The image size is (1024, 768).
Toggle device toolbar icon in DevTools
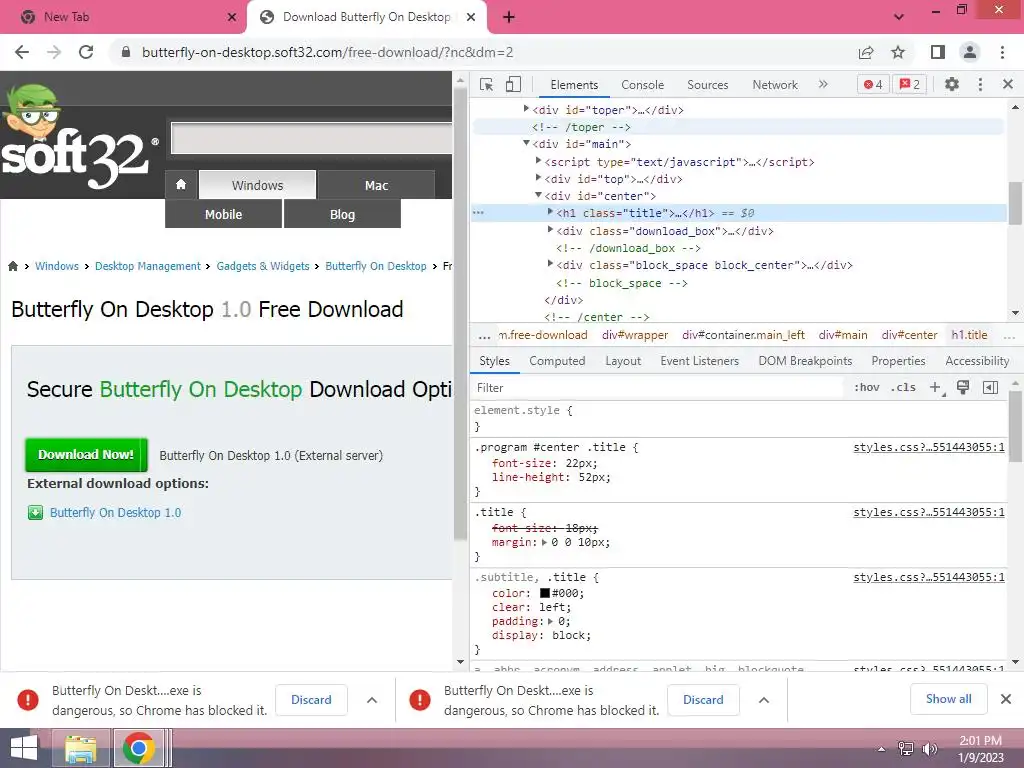click(513, 85)
